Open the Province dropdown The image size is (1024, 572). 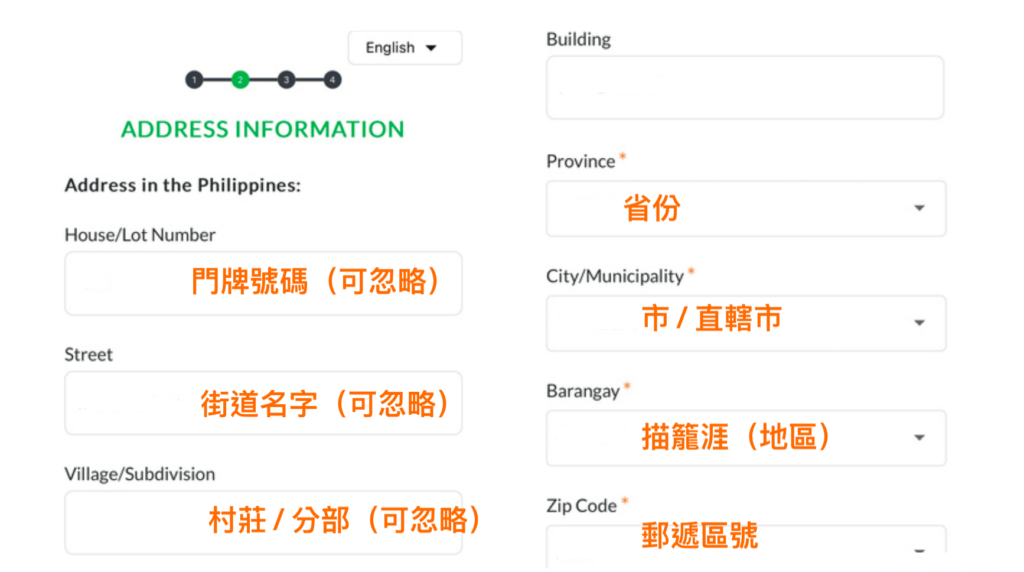(746, 209)
